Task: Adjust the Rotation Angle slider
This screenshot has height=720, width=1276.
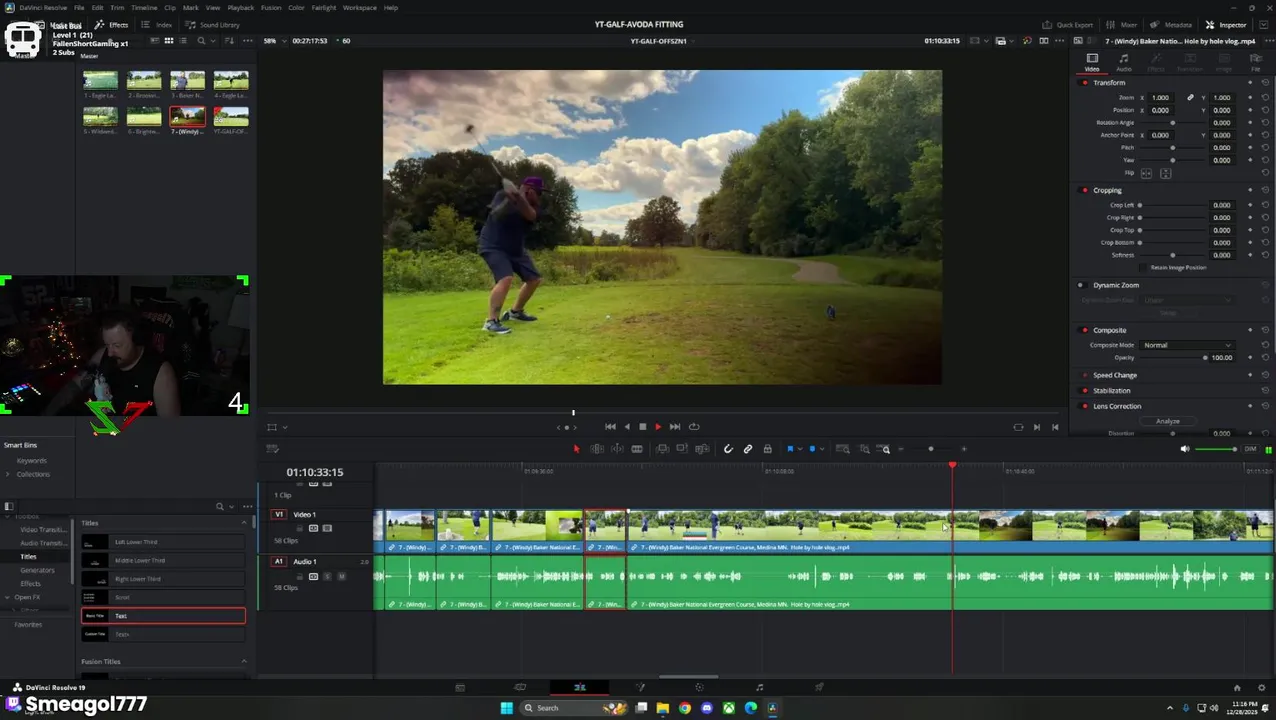Action: click(1172, 123)
